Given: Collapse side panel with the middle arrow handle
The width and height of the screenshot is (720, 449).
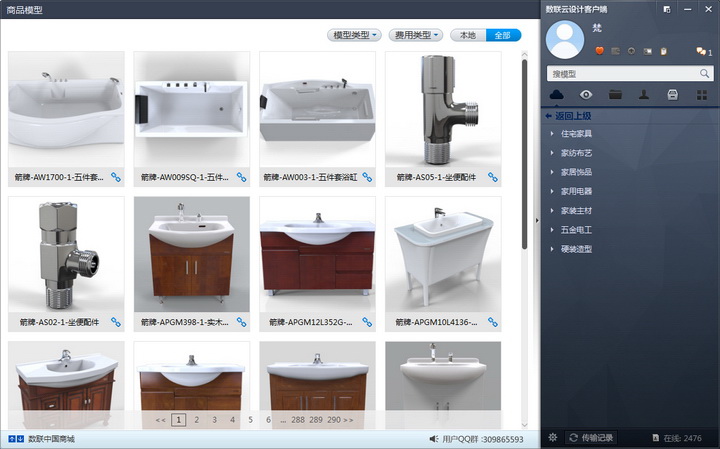Looking at the screenshot, I should pyautogui.click(x=537, y=221).
